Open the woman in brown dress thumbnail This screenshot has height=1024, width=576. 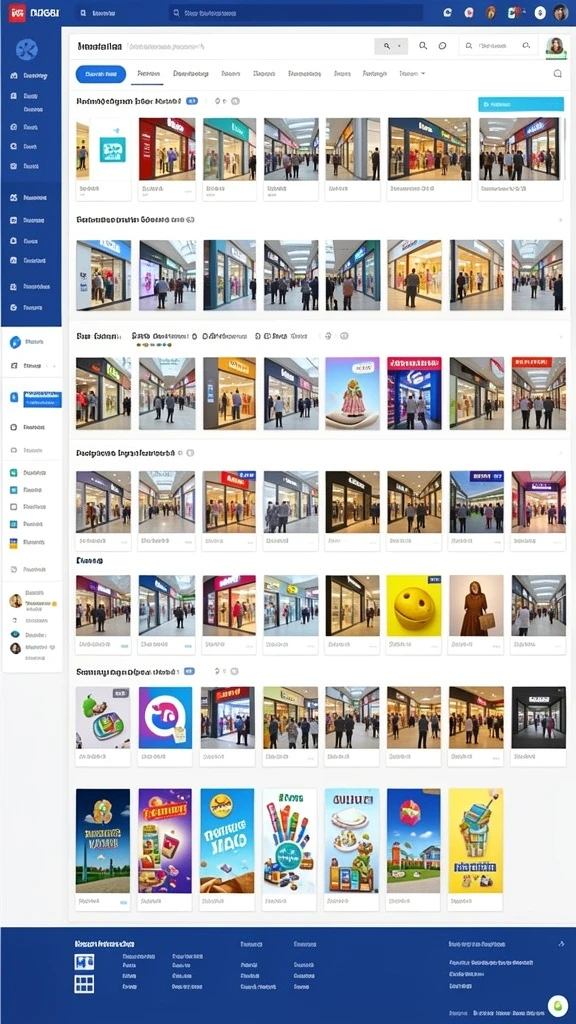(x=477, y=605)
